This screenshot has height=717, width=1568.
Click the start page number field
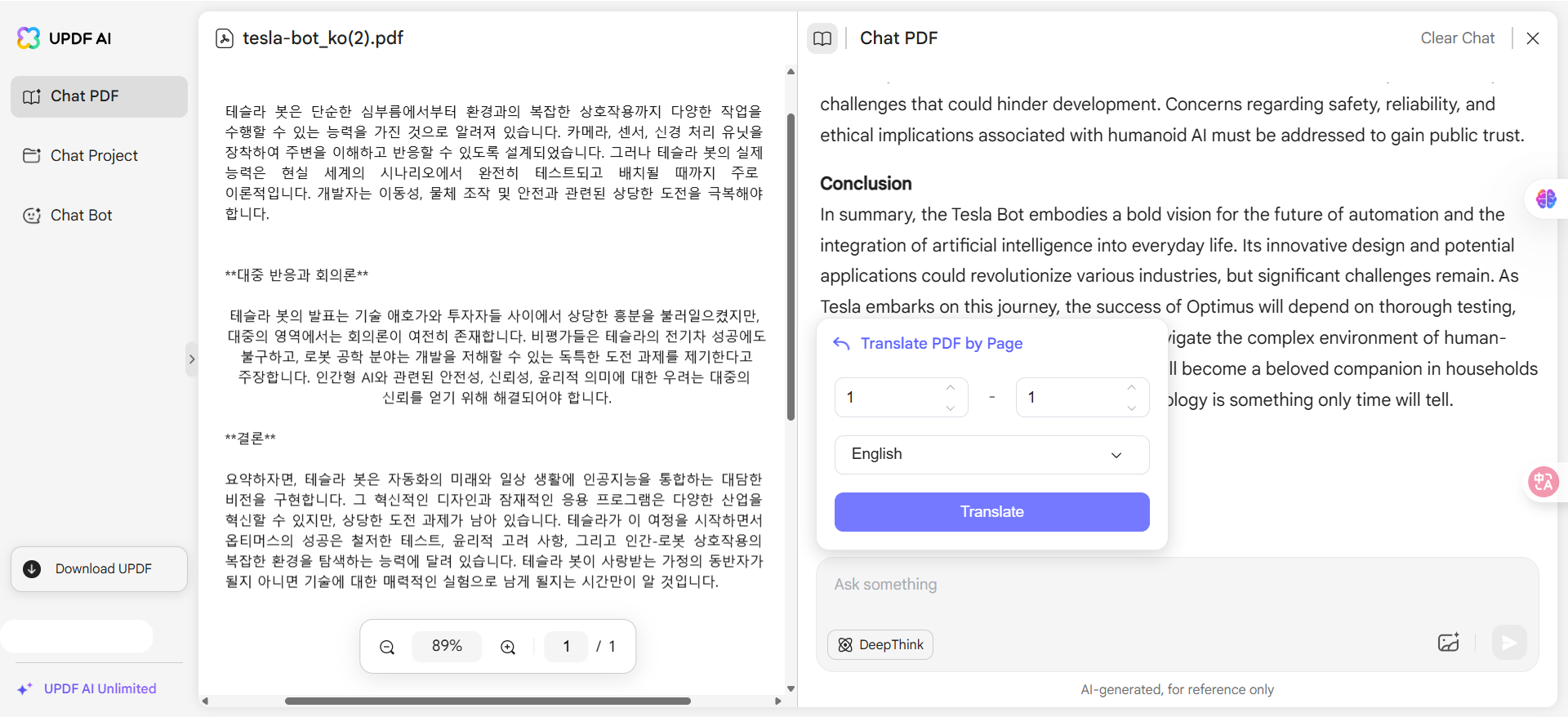coord(902,397)
